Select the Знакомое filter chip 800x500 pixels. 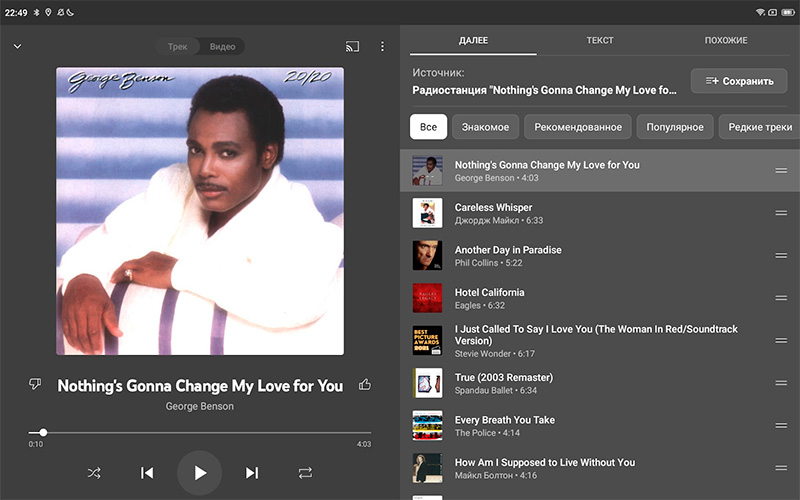click(485, 127)
